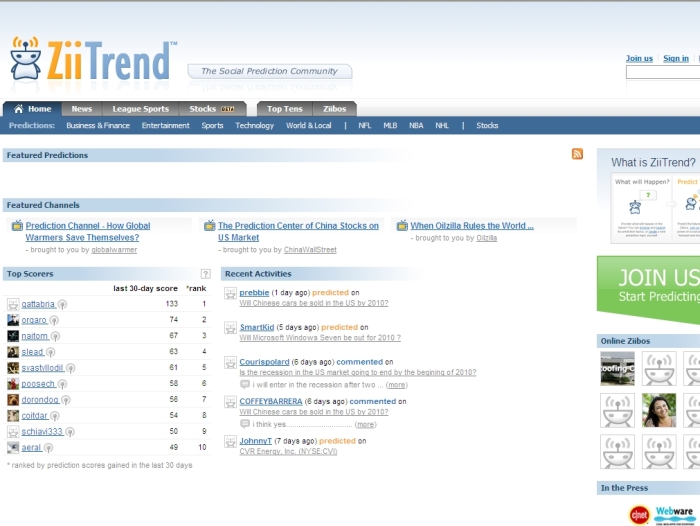700x526 pixels.
Task: Click svastvilodil's avatar picture
Action: coord(13,368)
